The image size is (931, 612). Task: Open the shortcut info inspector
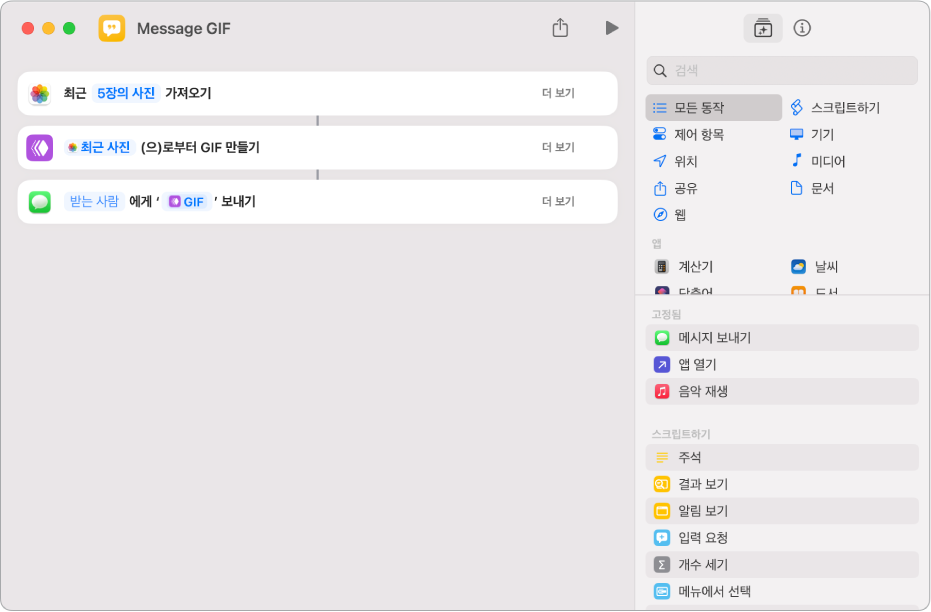[802, 28]
